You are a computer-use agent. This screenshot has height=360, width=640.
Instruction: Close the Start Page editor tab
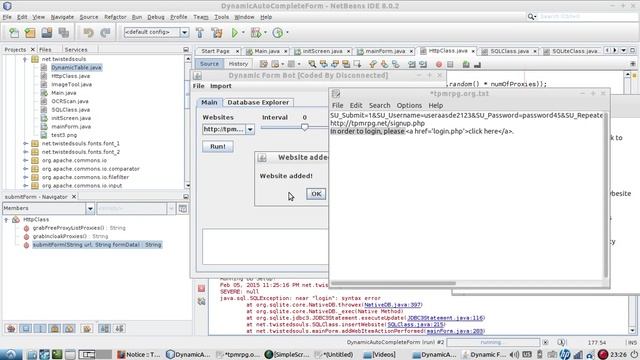pos(237,51)
